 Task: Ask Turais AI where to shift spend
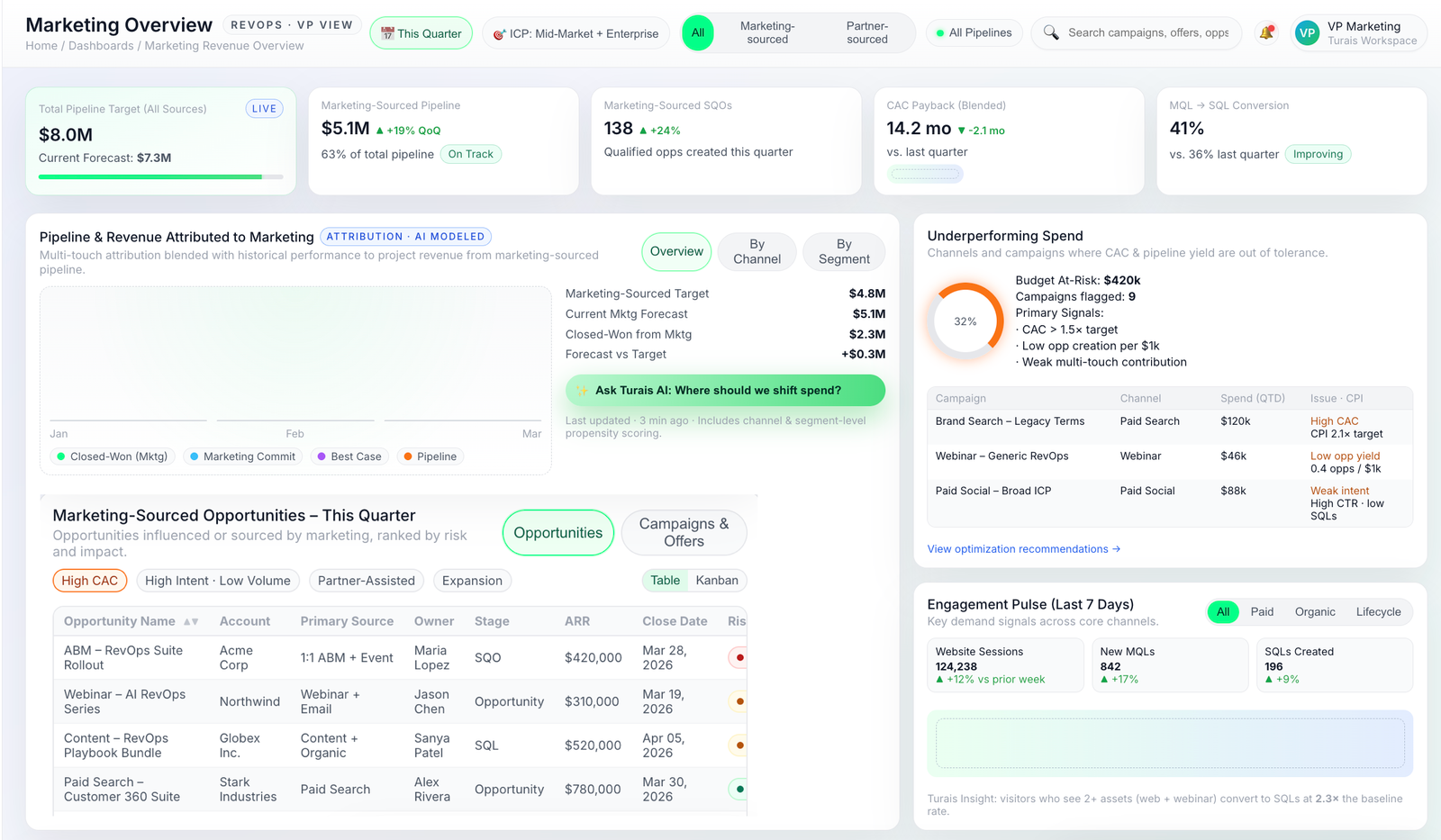point(724,390)
